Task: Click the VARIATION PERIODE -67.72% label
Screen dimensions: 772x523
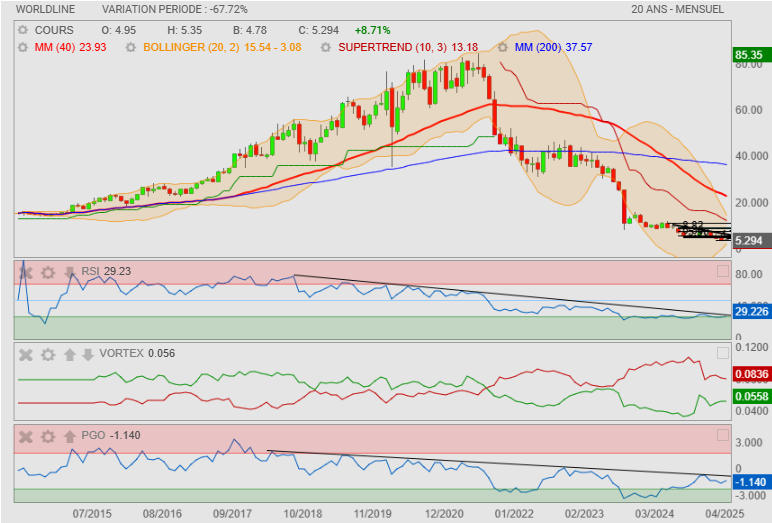Action: pyautogui.click(x=175, y=9)
